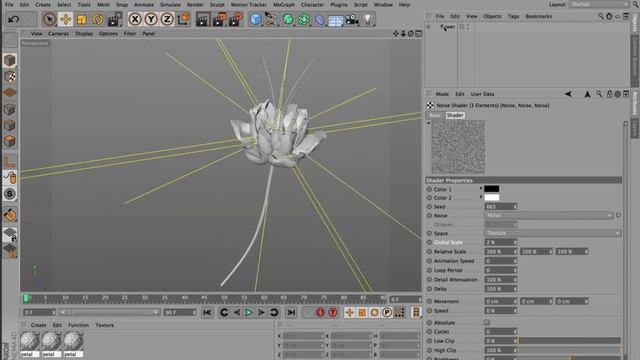The height and width of the screenshot is (360, 640).
Task: Open the Layout dropdown
Action: [599, 4]
